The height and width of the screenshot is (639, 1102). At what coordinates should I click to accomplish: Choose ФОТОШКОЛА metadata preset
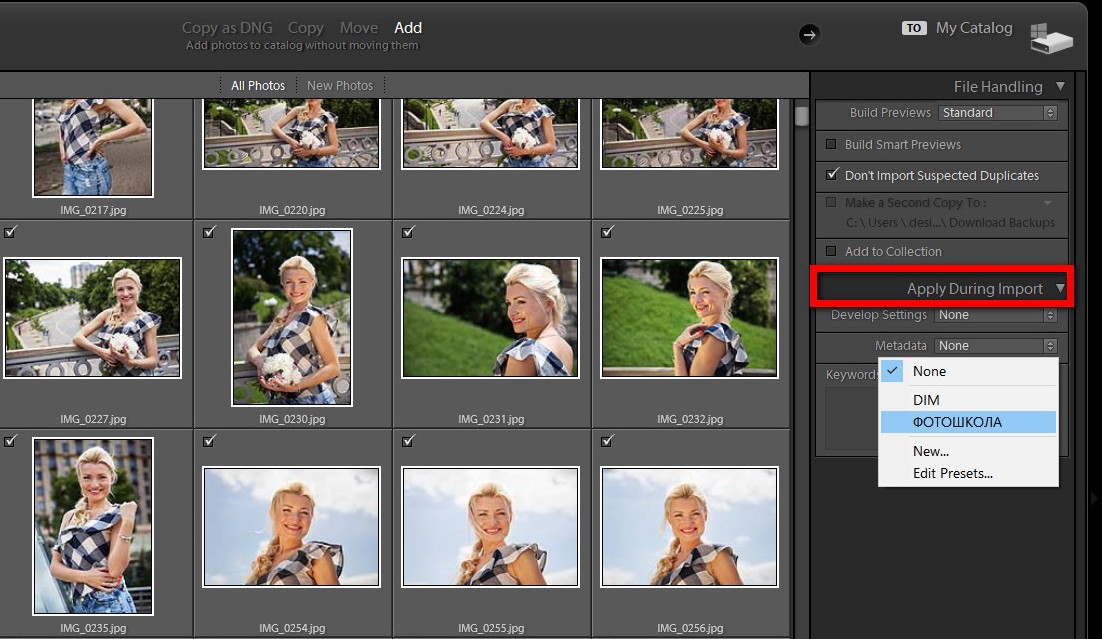coord(968,422)
